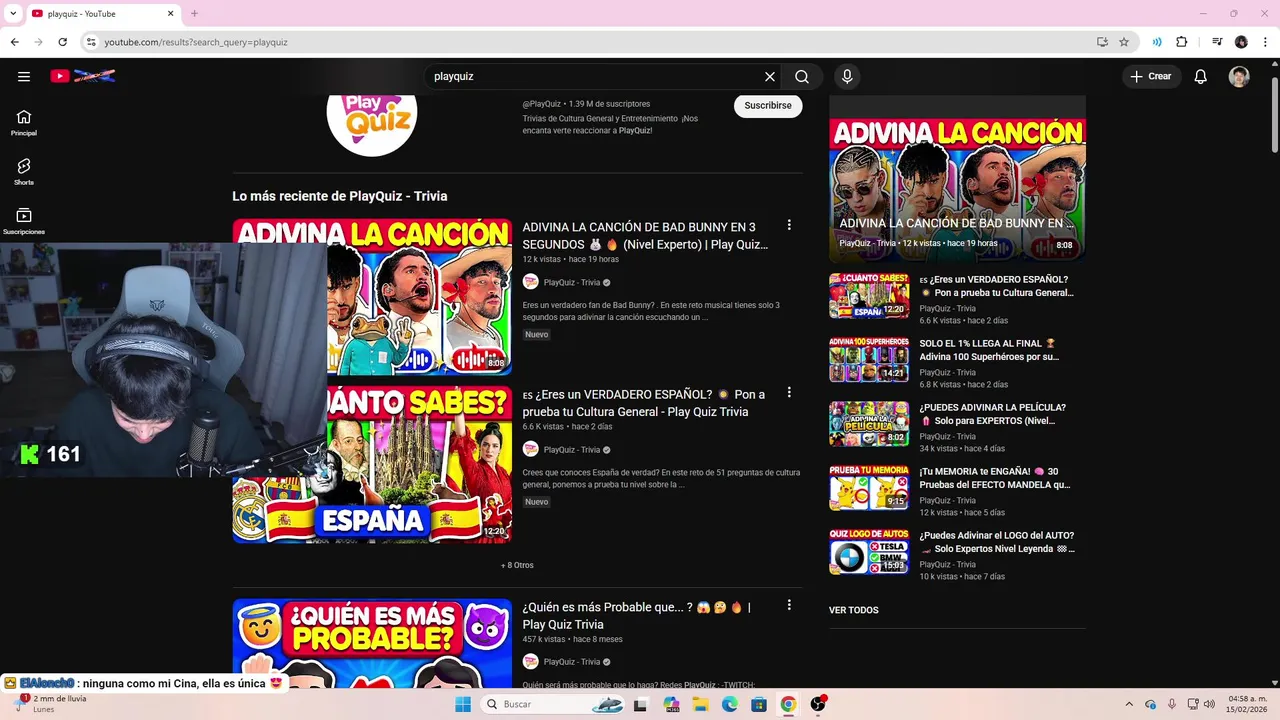
Task: Play the QUIÉN ES MÁS PROBABLE thumbnail
Action: pos(372,643)
